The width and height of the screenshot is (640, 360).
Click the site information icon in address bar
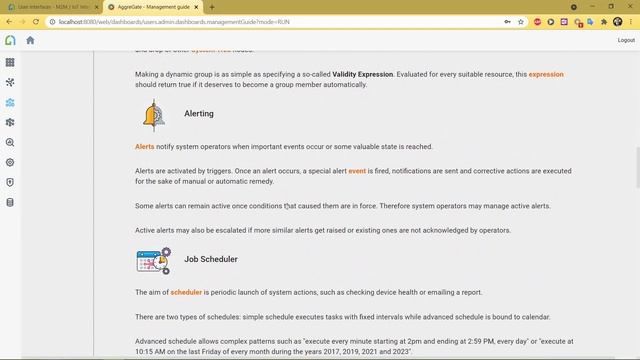click(x=52, y=22)
